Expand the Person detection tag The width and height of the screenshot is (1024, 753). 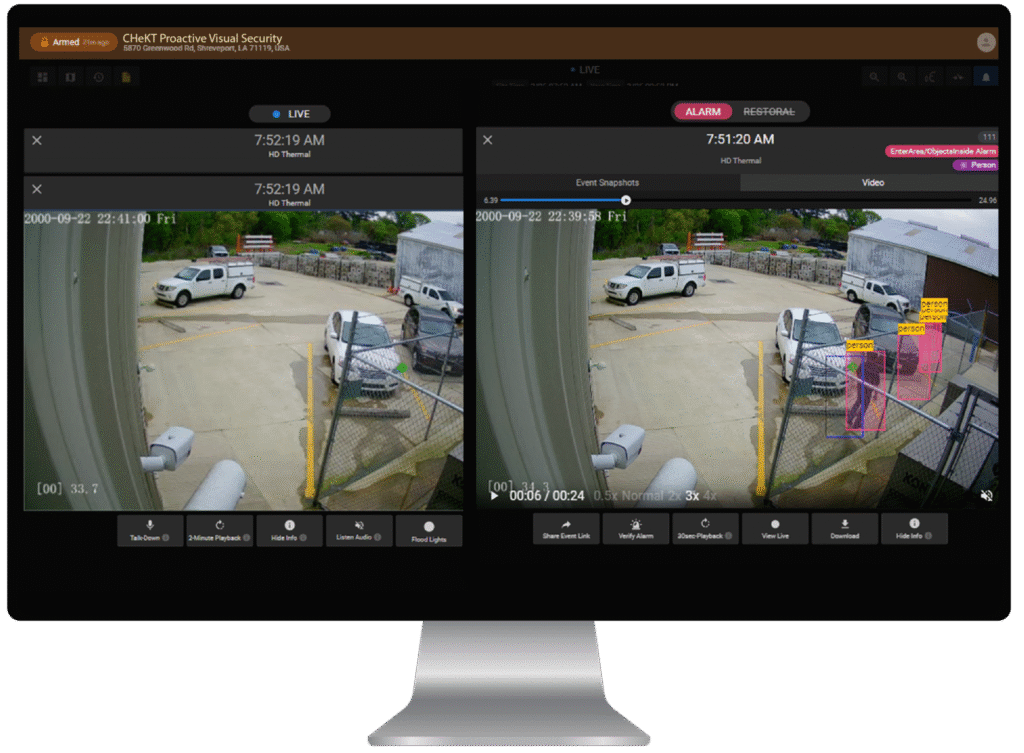[977, 165]
